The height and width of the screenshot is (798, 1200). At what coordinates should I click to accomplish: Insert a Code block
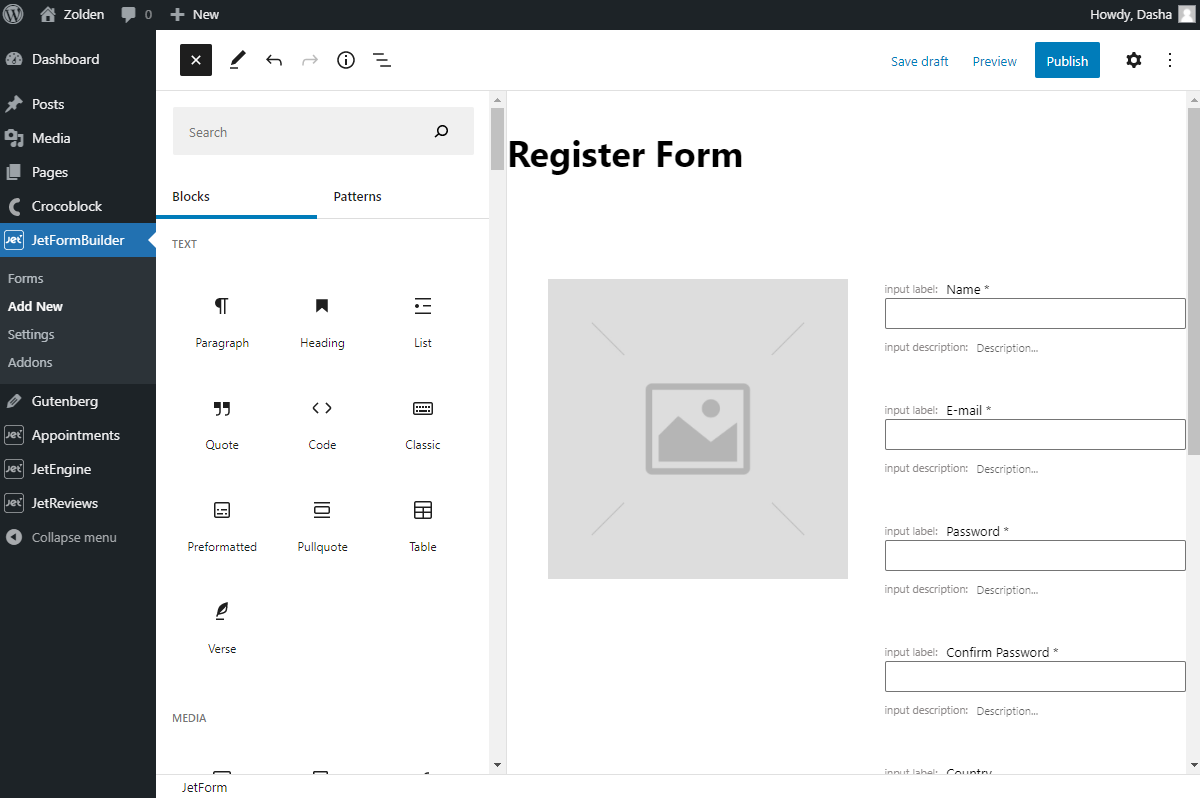(322, 422)
